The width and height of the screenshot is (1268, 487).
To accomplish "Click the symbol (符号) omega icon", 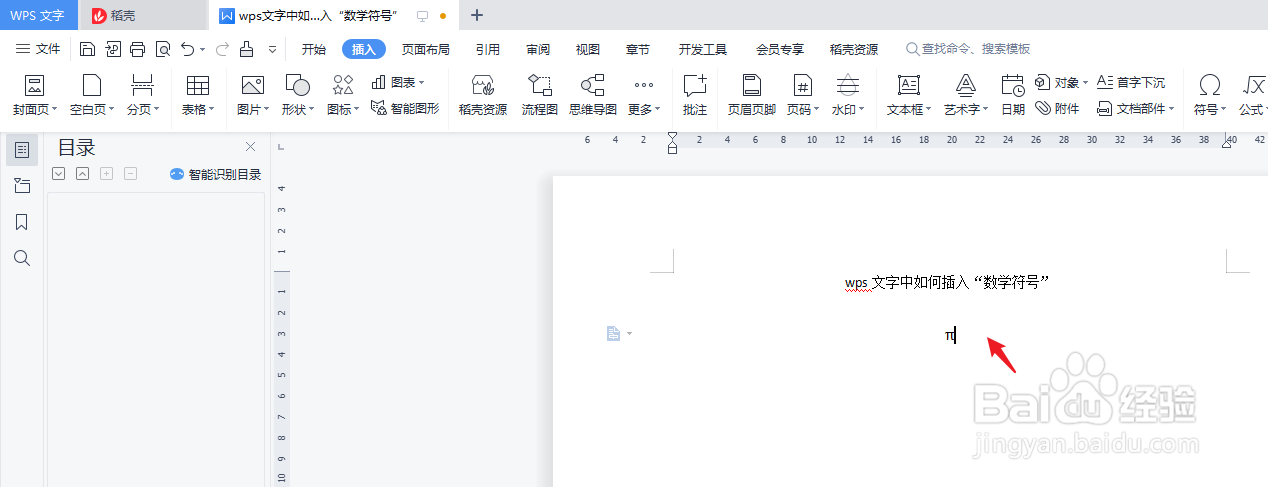I will [x=1209, y=85].
